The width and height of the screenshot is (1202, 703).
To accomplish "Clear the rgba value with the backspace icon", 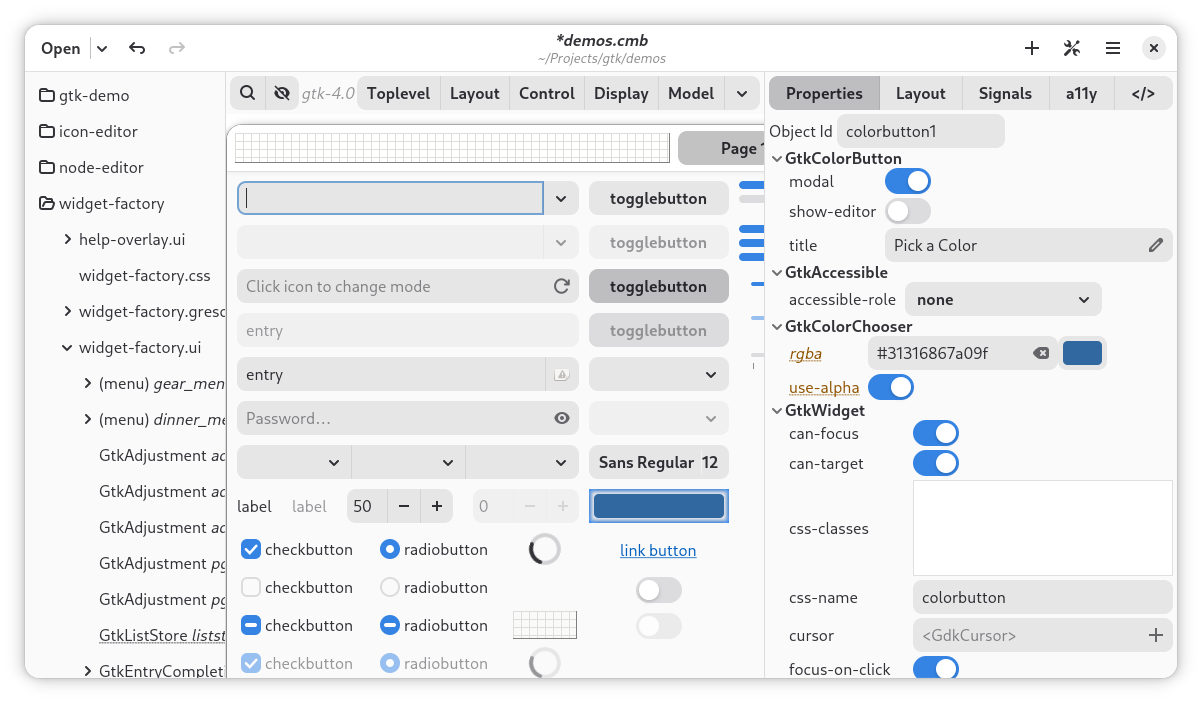I will click(x=1041, y=353).
